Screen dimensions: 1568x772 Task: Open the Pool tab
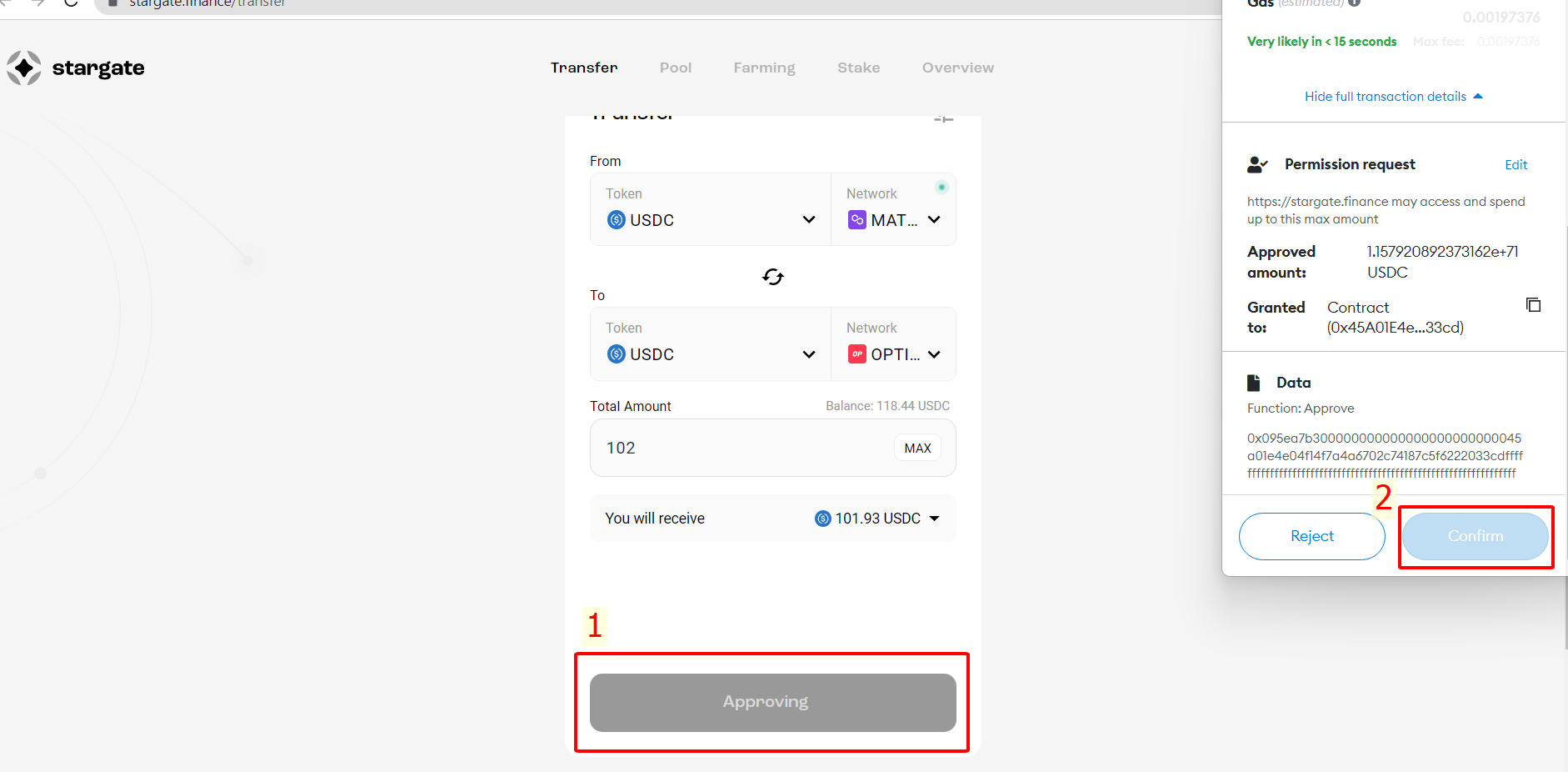(676, 68)
